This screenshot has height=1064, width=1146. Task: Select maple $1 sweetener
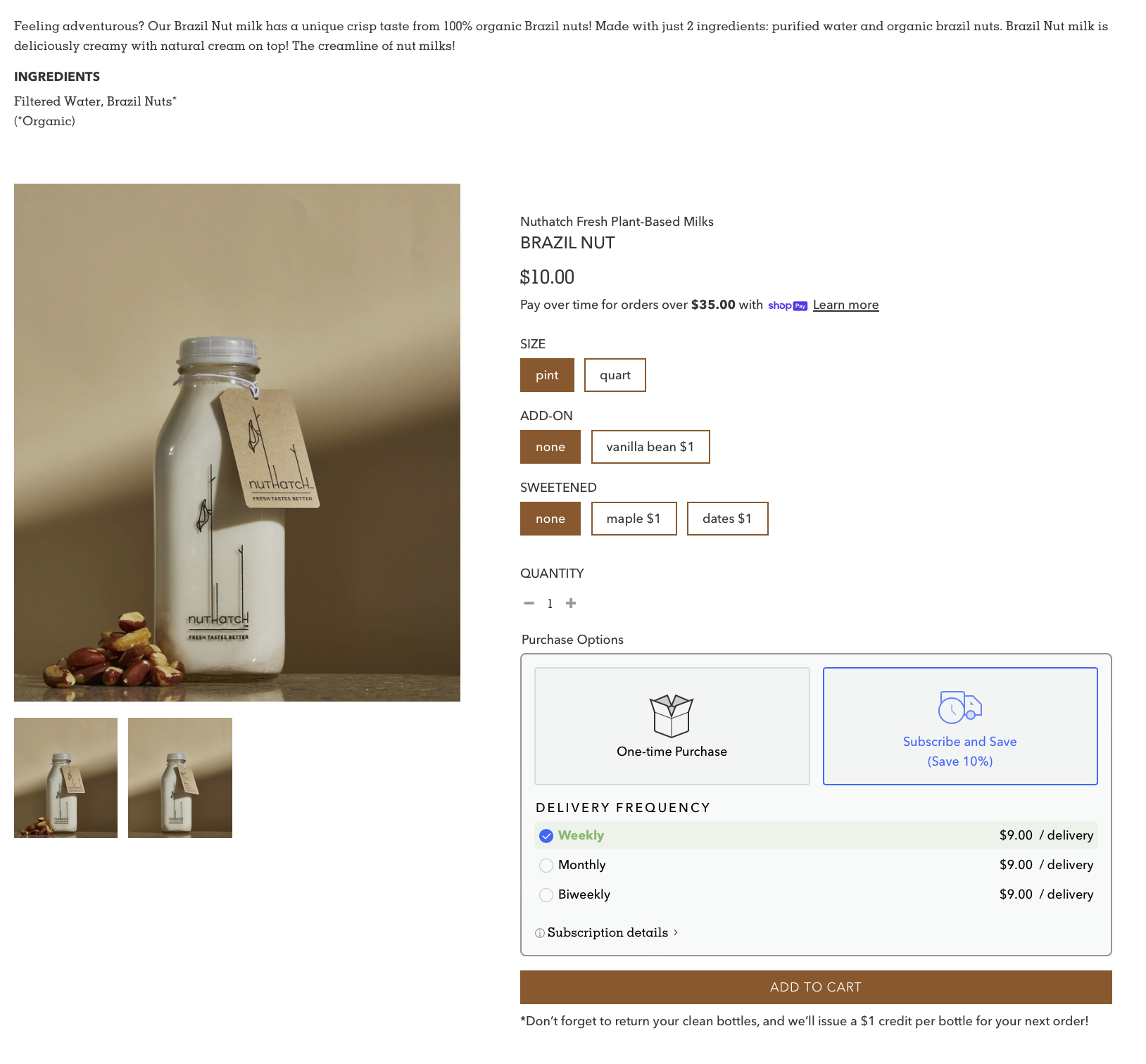click(634, 519)
